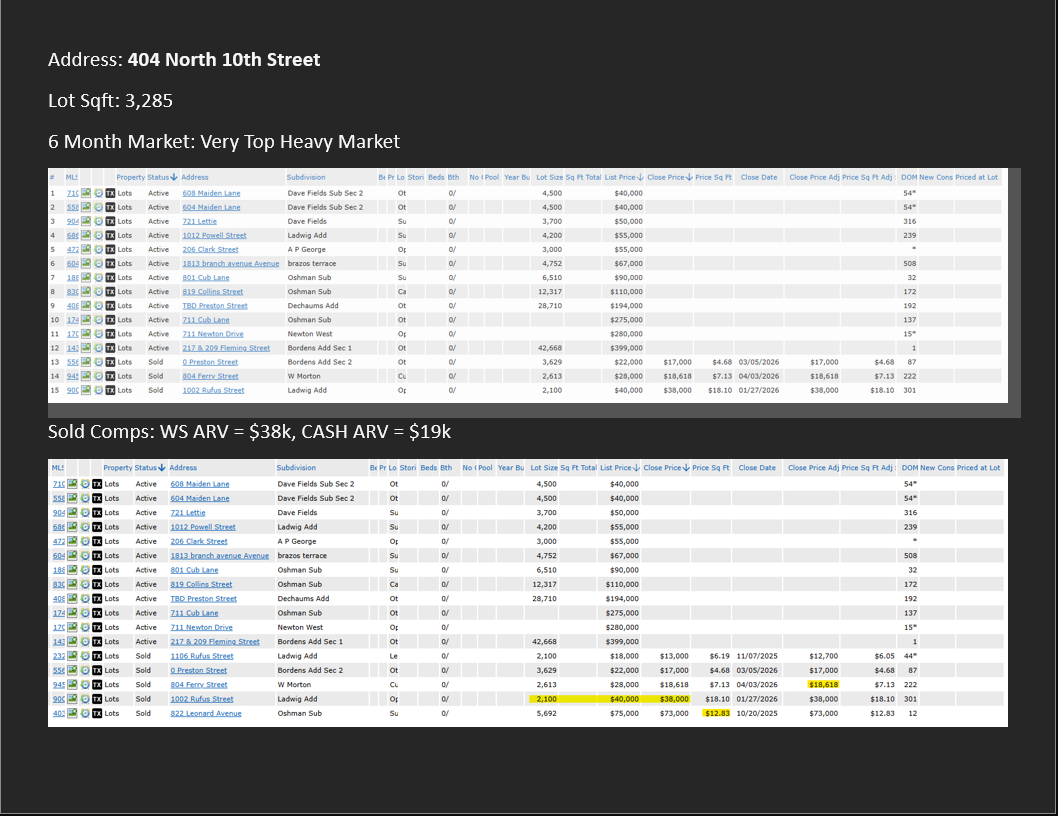Image resolution: width=1058 pixels, height=816 pixels.
Task: Click Subdivision column header in Sold Comps table
Action: pos(296,468)
